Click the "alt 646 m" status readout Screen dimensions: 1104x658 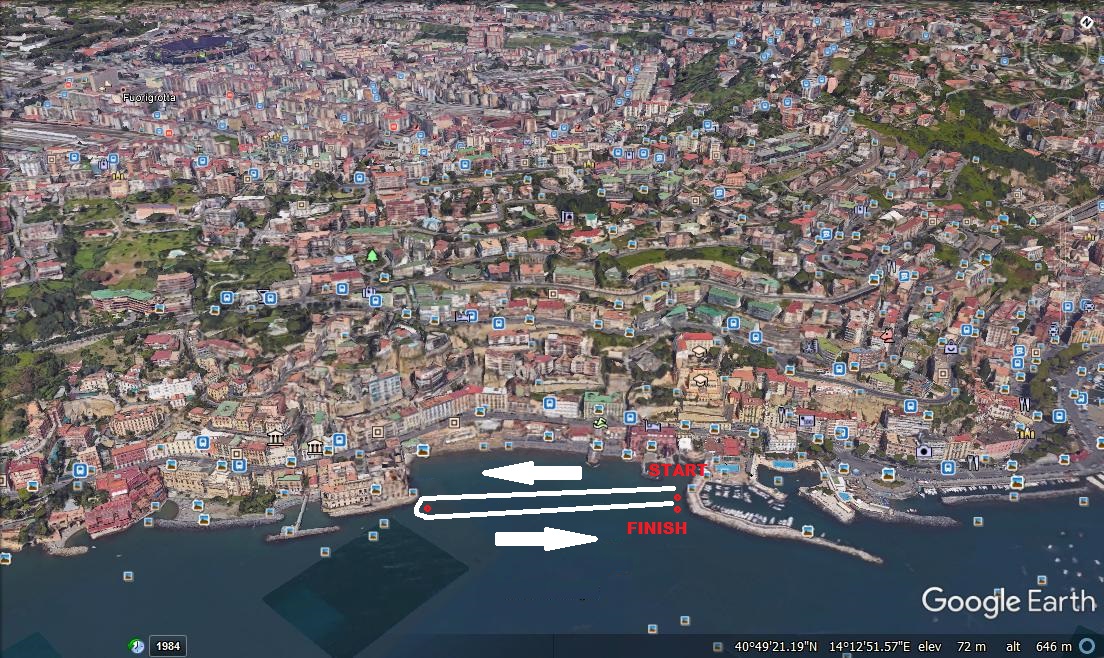tap(1039, 646)
